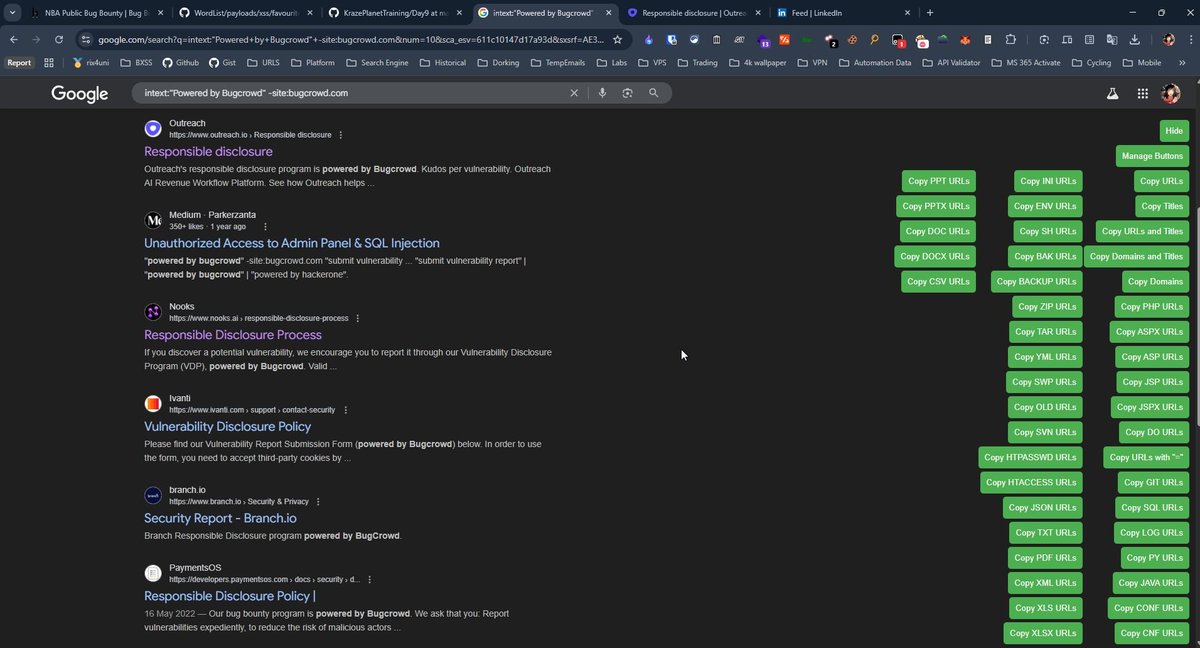
Task: Click Copy GIT URLs button
Action: click(x=1153, y=482)
